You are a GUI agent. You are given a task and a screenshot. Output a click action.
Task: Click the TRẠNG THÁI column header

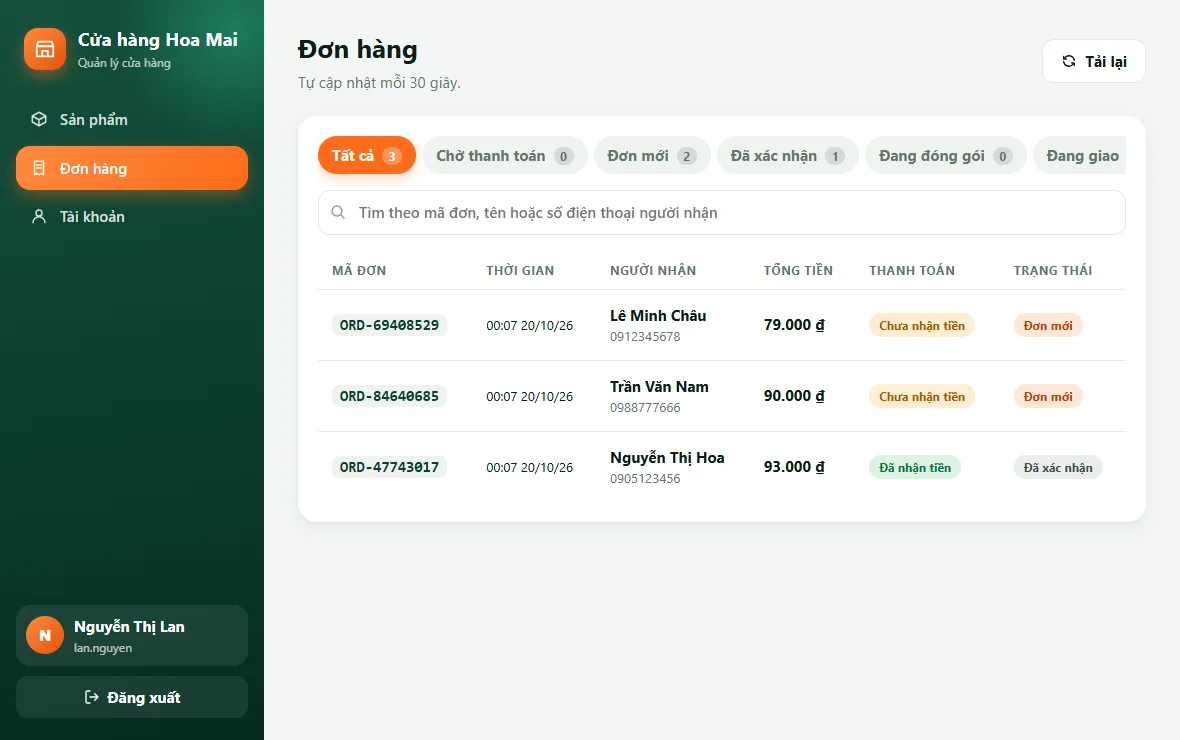click(x=1052, y=270)
